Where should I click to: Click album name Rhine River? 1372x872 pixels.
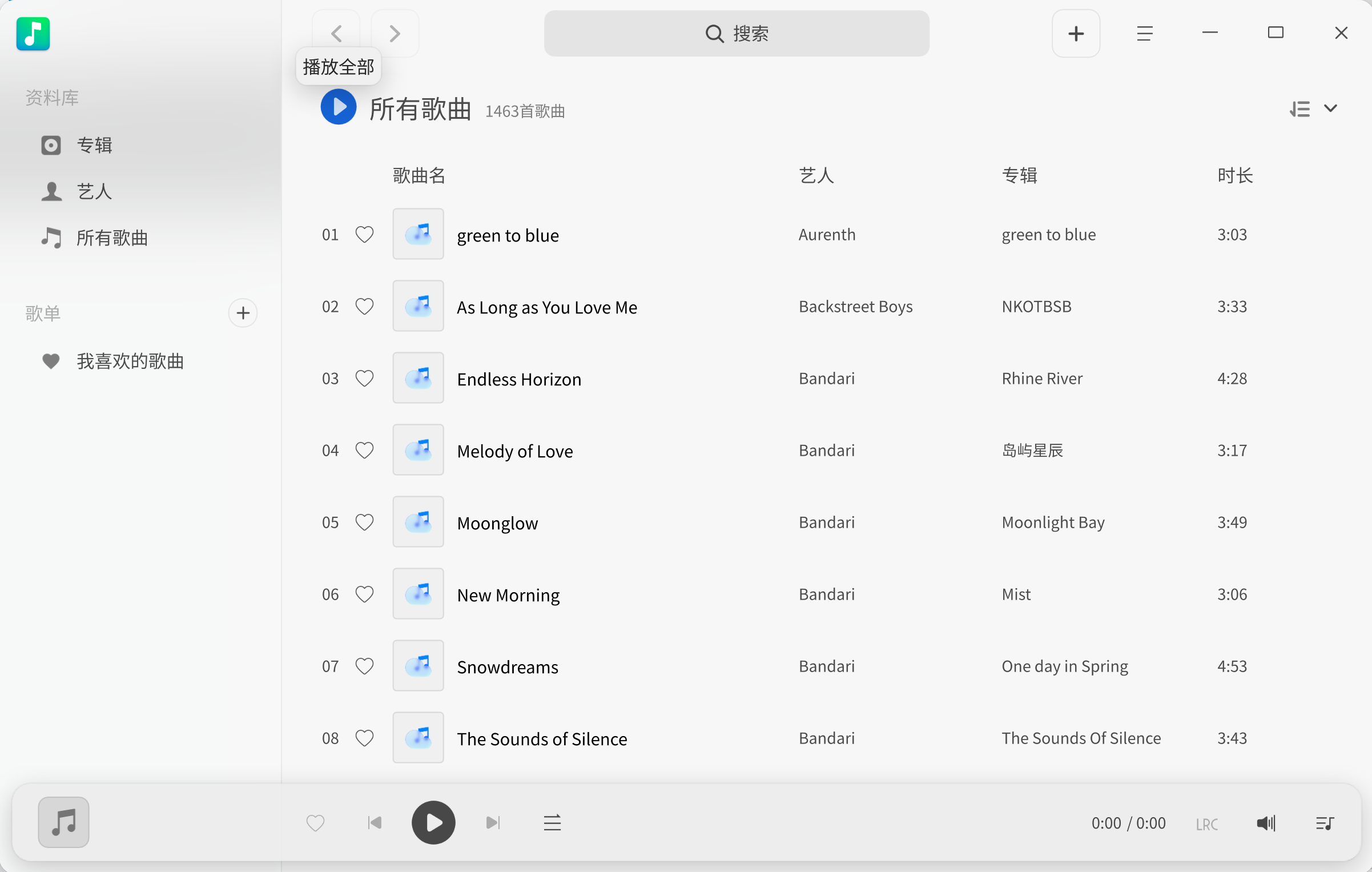[x=1042, y=378]
